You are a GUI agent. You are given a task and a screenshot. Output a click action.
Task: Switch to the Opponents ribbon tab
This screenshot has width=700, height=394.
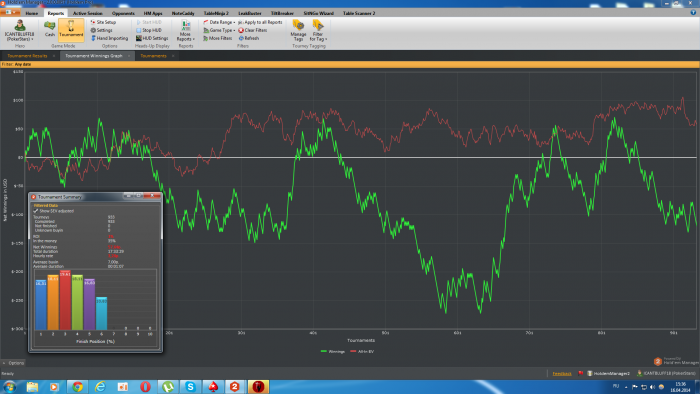(123, 13)
